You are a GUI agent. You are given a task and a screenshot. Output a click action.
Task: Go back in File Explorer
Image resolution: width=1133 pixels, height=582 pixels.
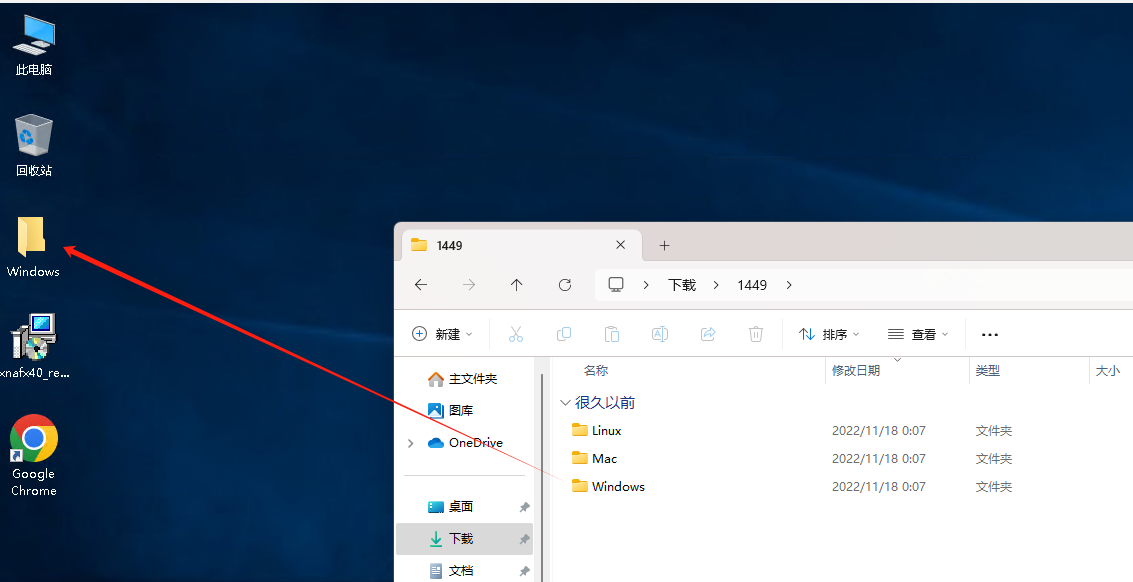[421, 285]
